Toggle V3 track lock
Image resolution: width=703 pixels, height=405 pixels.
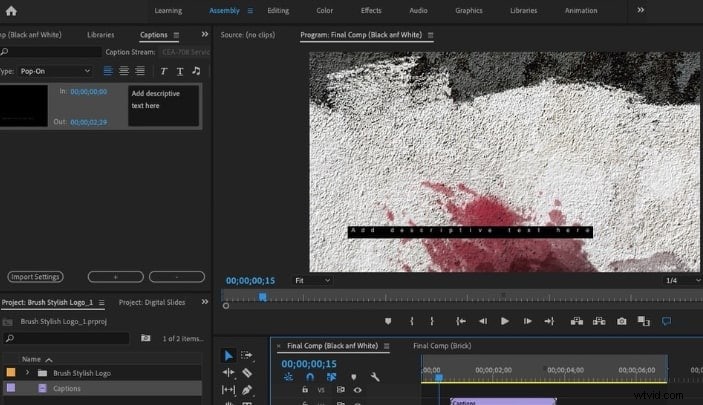(x=305, y=390)
